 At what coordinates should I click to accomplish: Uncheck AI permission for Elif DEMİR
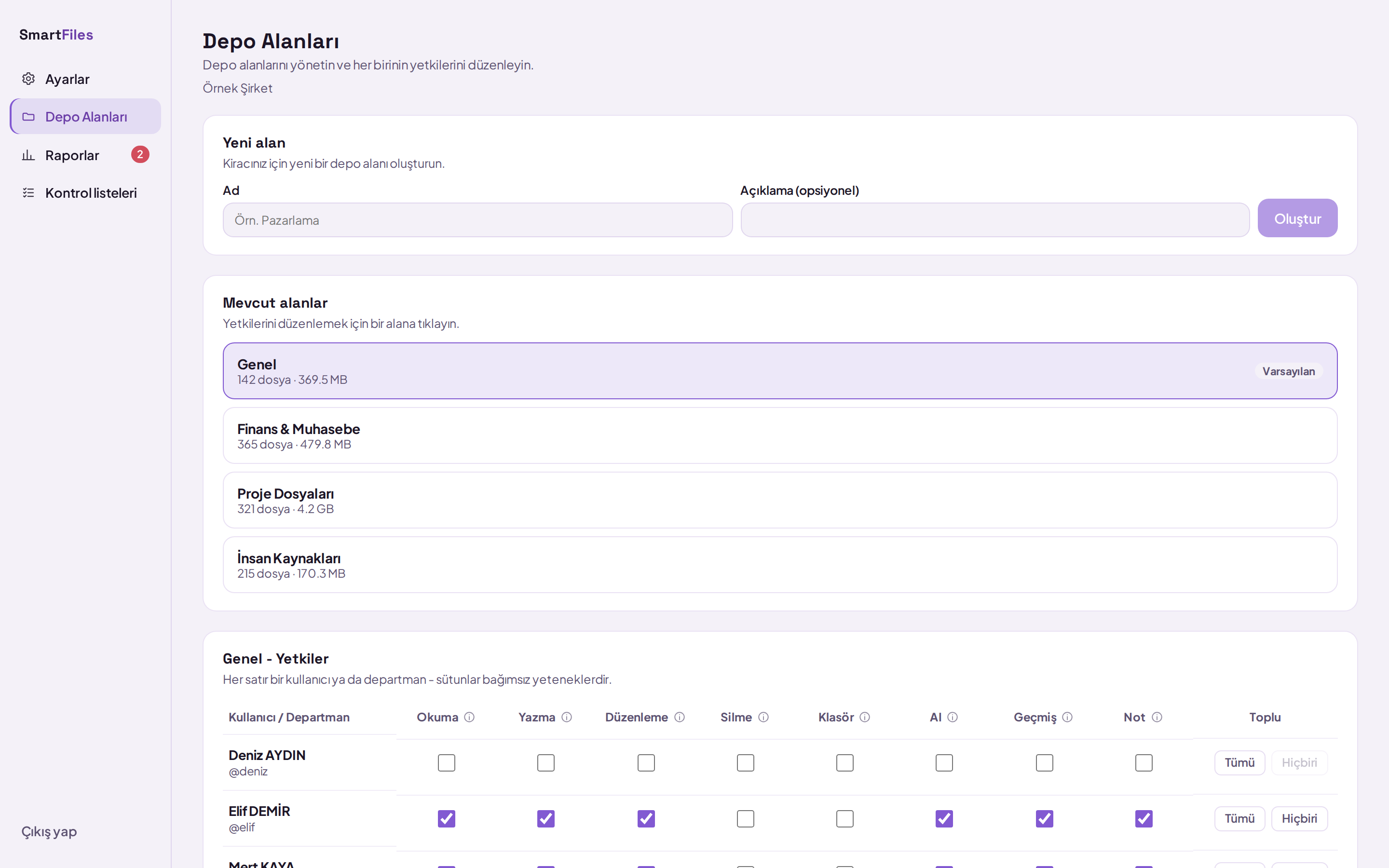(x=944, y=819)
